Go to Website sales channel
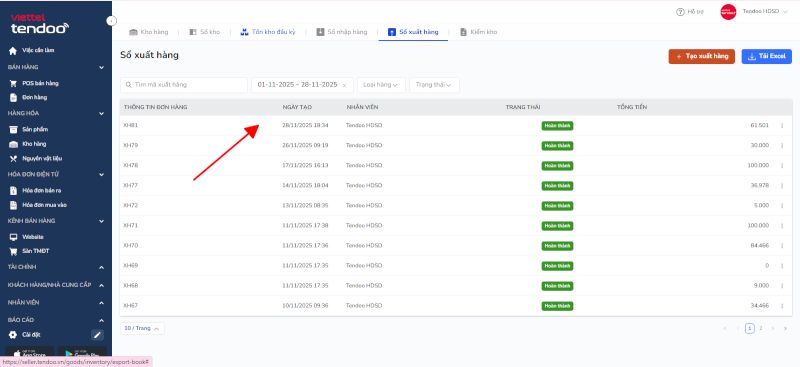Viewport: 800px width, 367px height. tap(27, 237)
